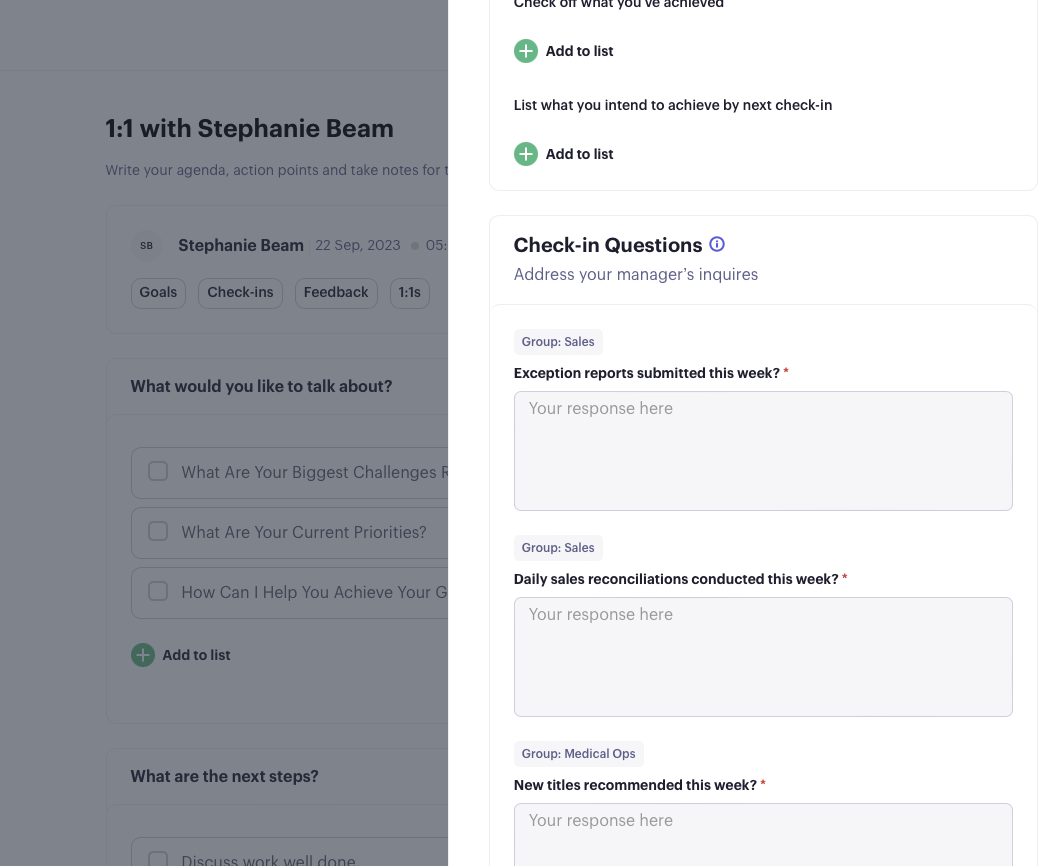Check 'What Are Your Current Priorities?' item
1062x866 pixels.
point(158,531)
